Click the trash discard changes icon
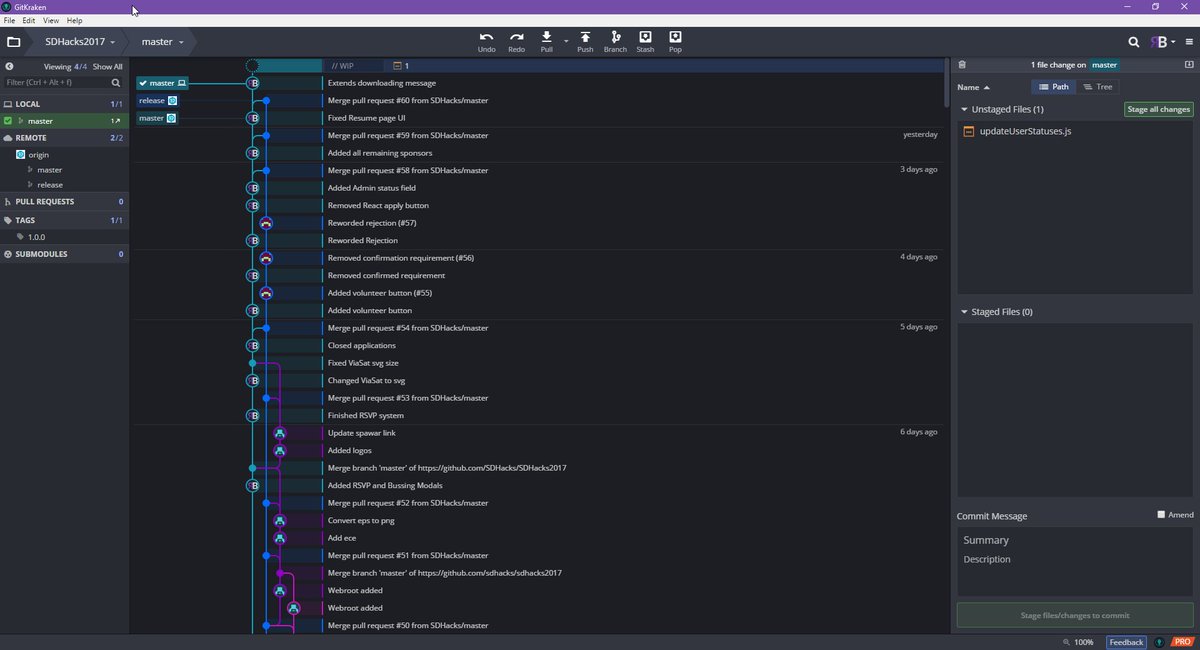This screenshot has height=650, width=1200. [x=962, y=65]
